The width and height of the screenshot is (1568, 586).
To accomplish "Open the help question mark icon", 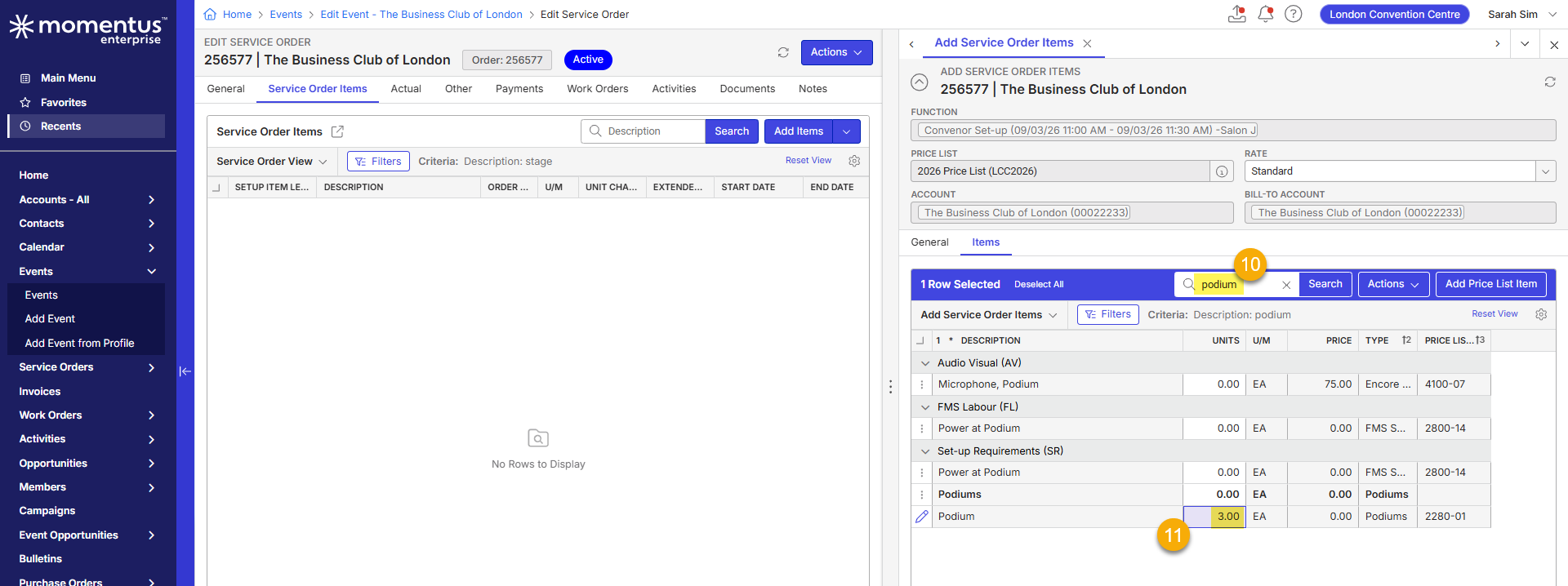I will pyautogui.click(x=1293, y=14).
